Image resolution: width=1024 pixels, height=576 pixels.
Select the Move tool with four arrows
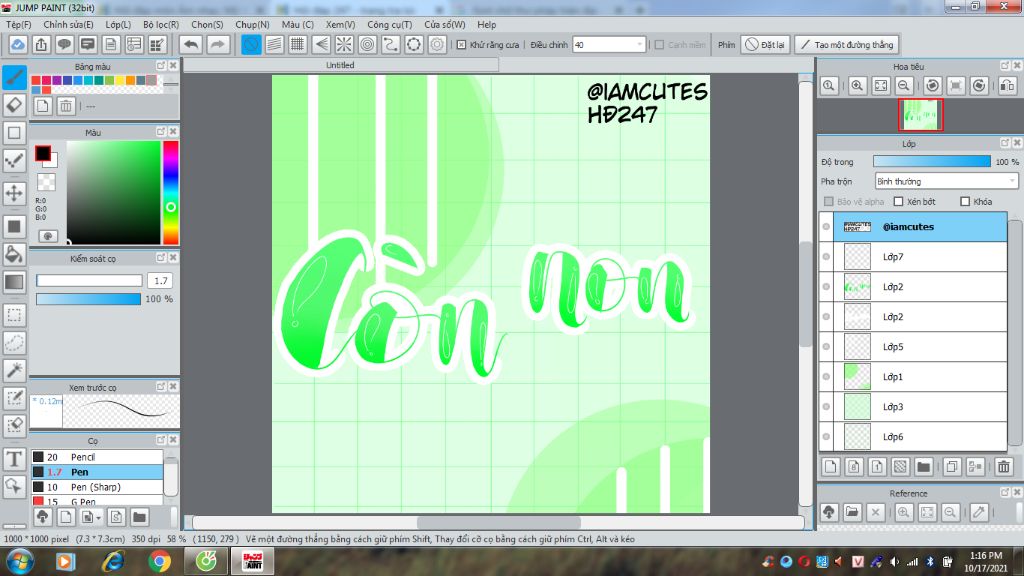tap(14, 193)
